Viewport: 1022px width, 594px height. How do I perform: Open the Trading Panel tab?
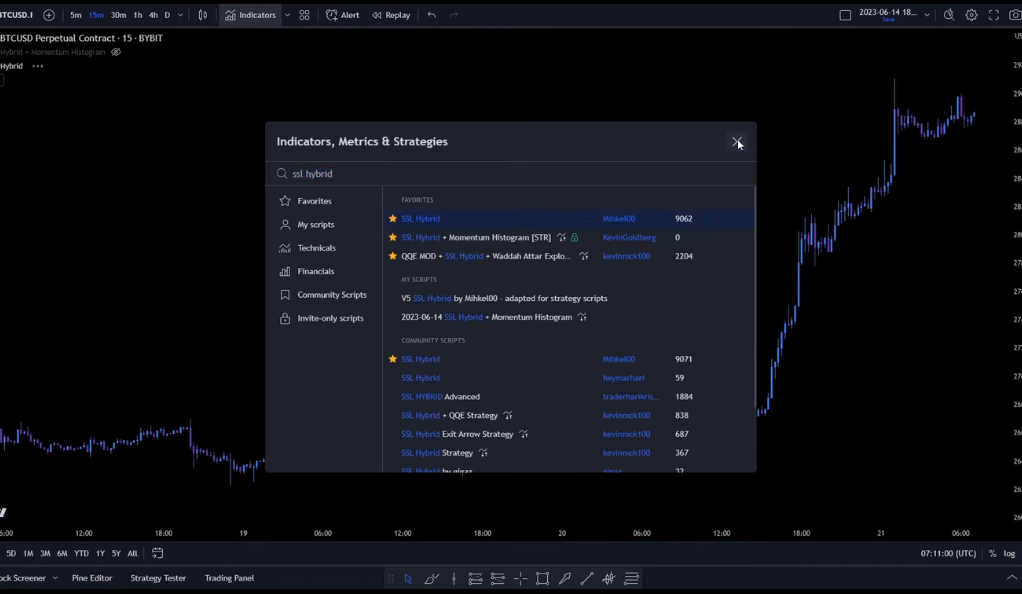(x=229, y=578)
